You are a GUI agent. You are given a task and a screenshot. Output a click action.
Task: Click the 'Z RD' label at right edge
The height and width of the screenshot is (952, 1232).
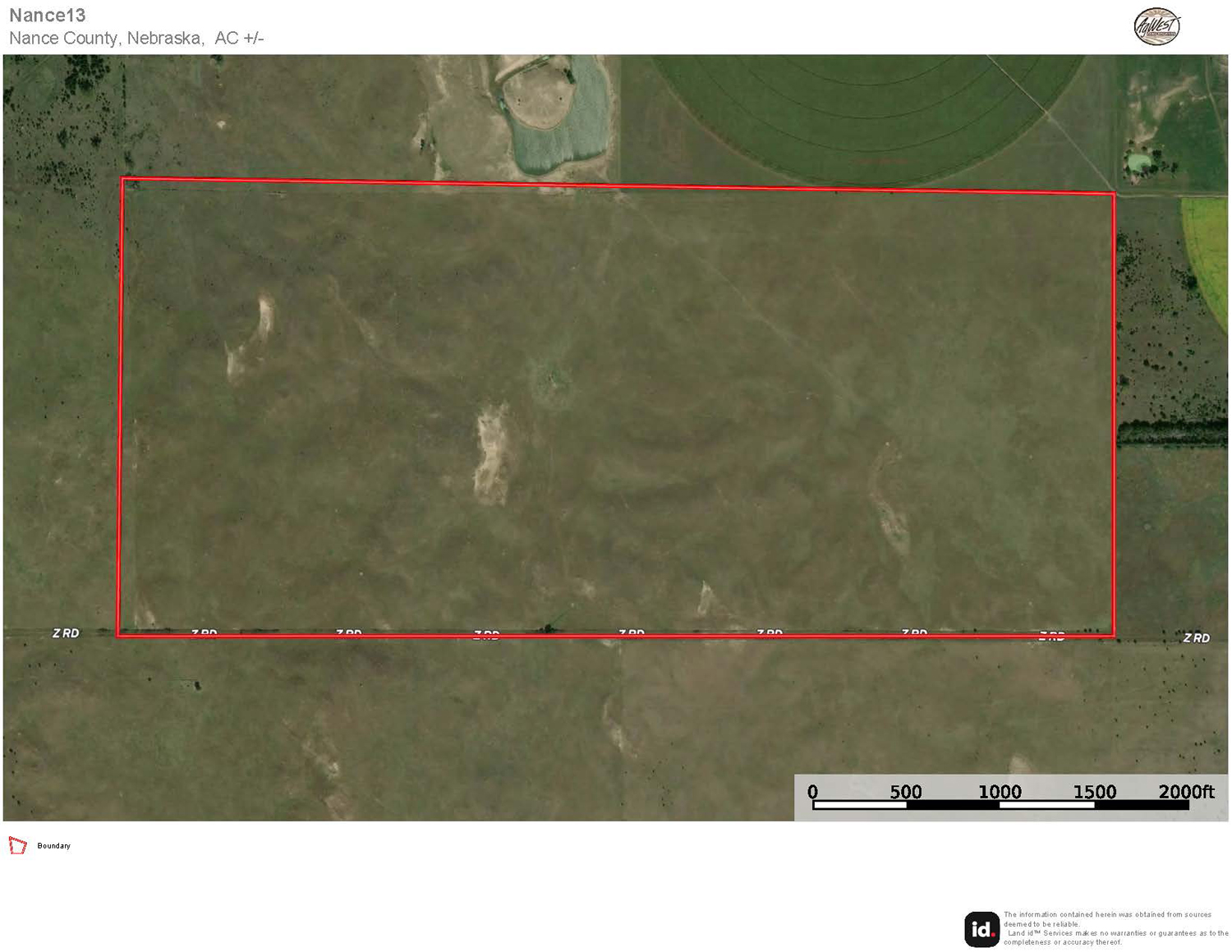[x=1196, y=638]
